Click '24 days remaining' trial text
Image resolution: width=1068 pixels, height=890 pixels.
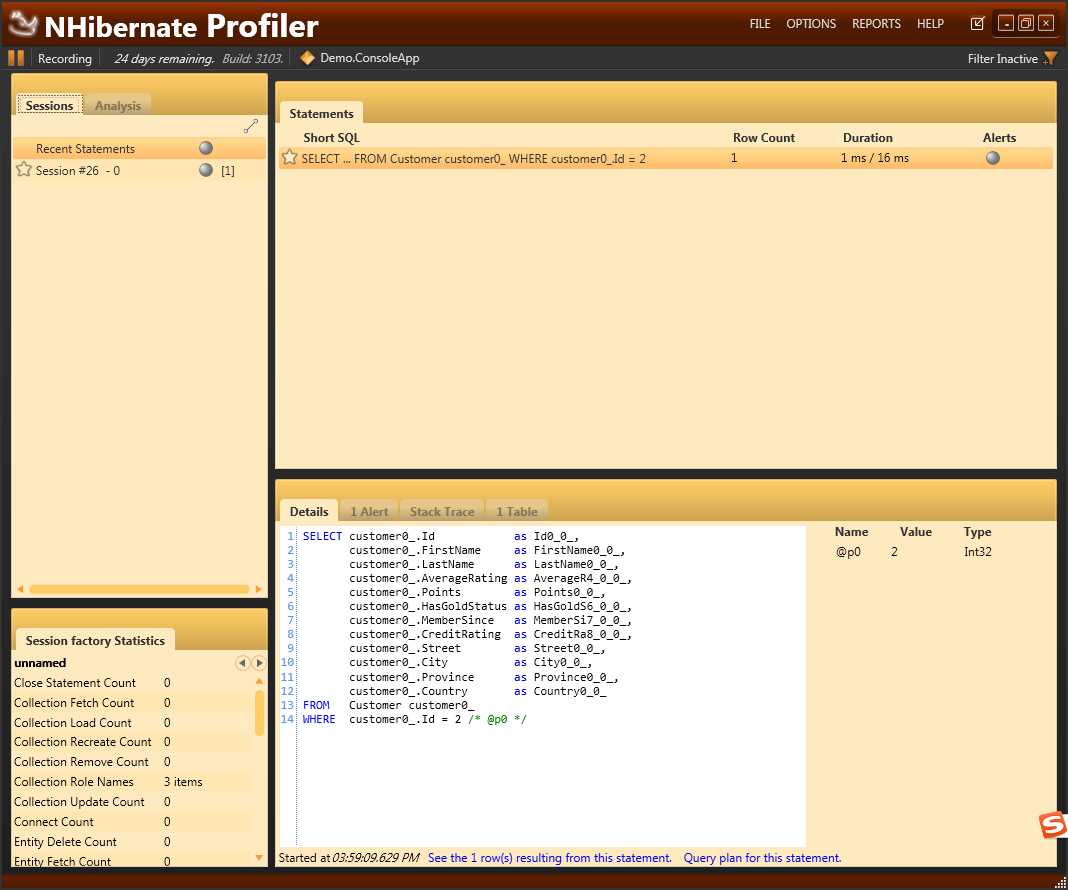[x=164, y=59]
